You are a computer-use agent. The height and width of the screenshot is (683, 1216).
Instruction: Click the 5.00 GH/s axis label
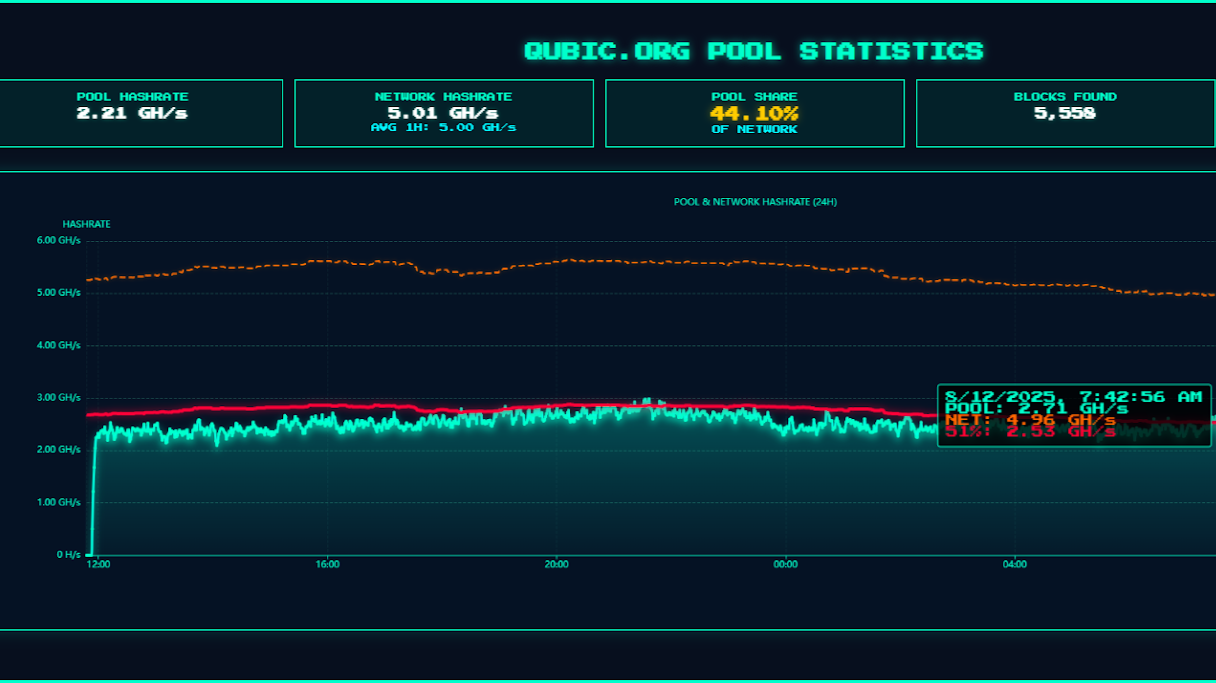tap(59, 293)
